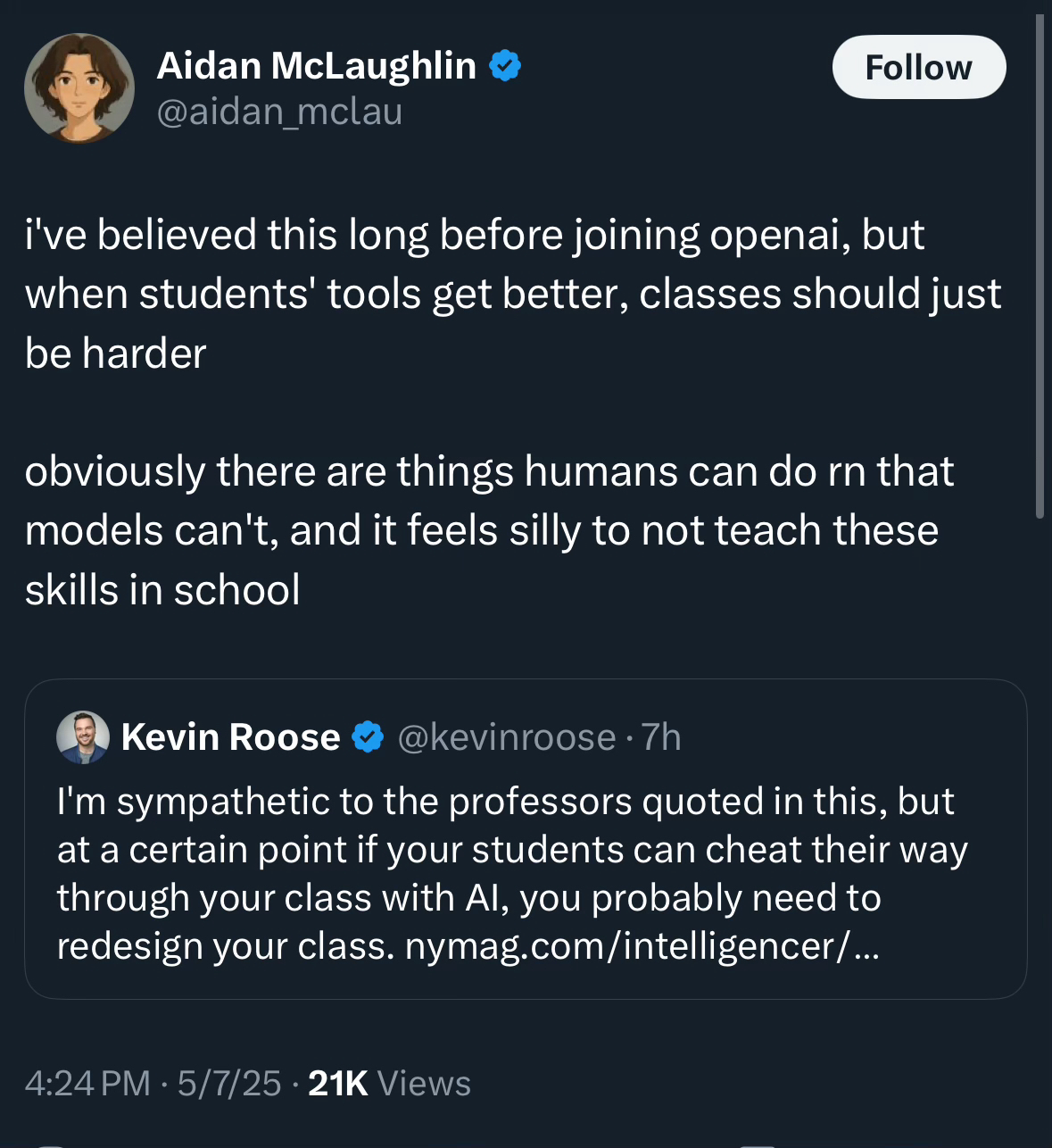The image size is (1052, 1148).
Task: Open Aidan McLaughlin's profile avatar
Action: pos(79,88)
